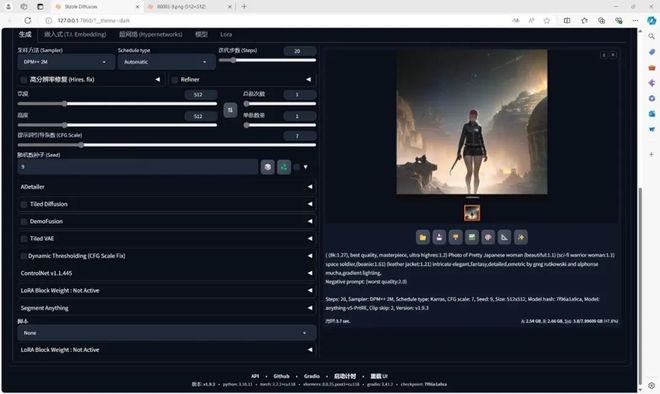Switch to the Hypernetworks tab
The width and height of the screenshot is (660, 394).
[151, 35]
